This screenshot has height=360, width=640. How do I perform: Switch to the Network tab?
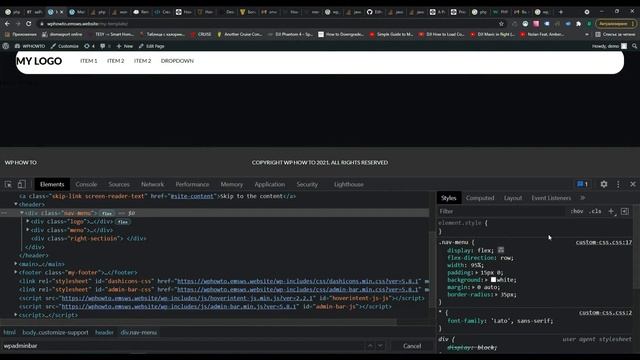[x=152, y=184]
